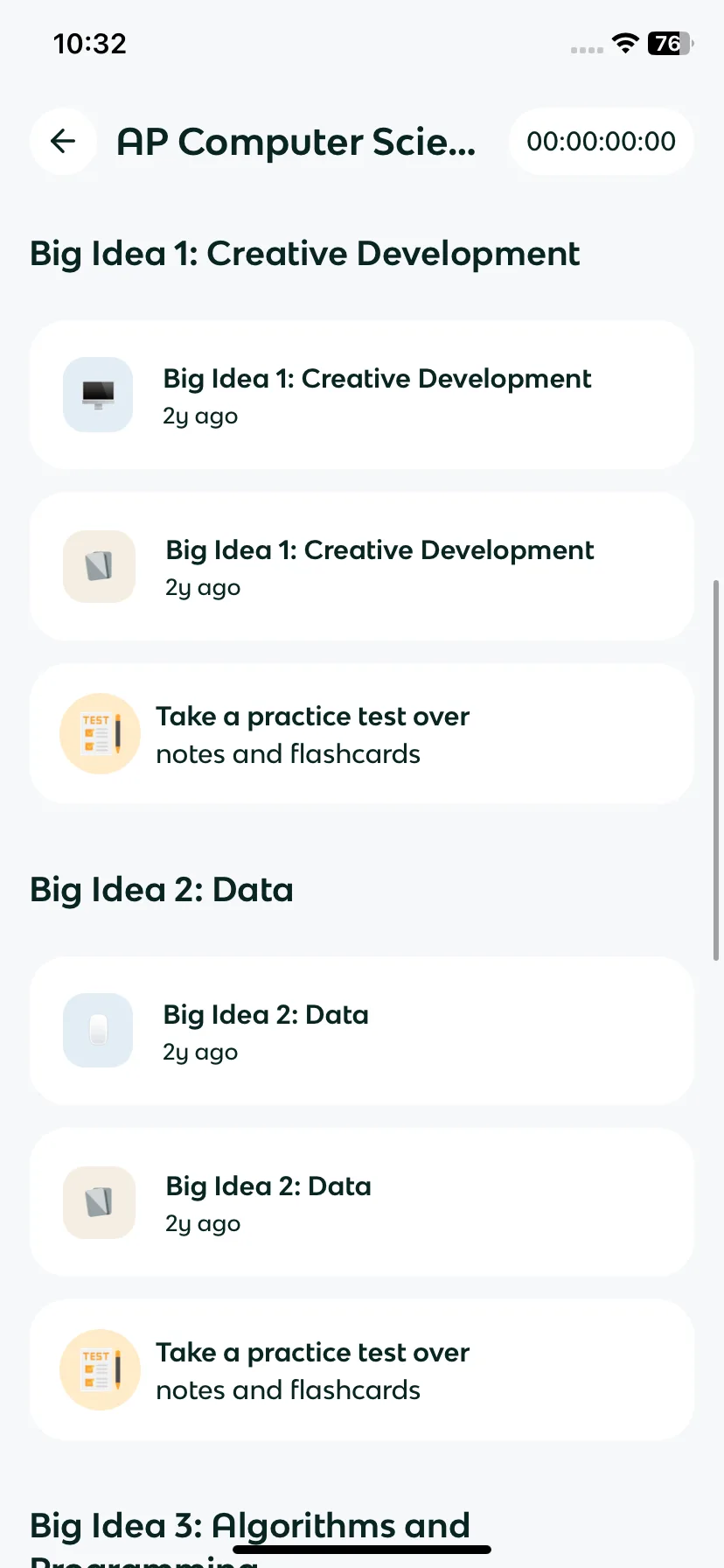
Task: Tap the battery indicator in status bar
Action: point(671,43)
